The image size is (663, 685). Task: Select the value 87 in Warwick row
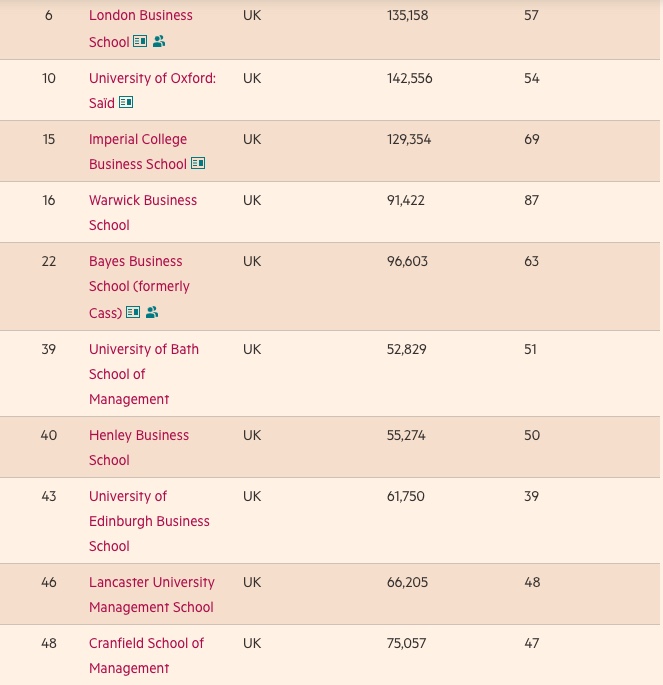point(532,200)
